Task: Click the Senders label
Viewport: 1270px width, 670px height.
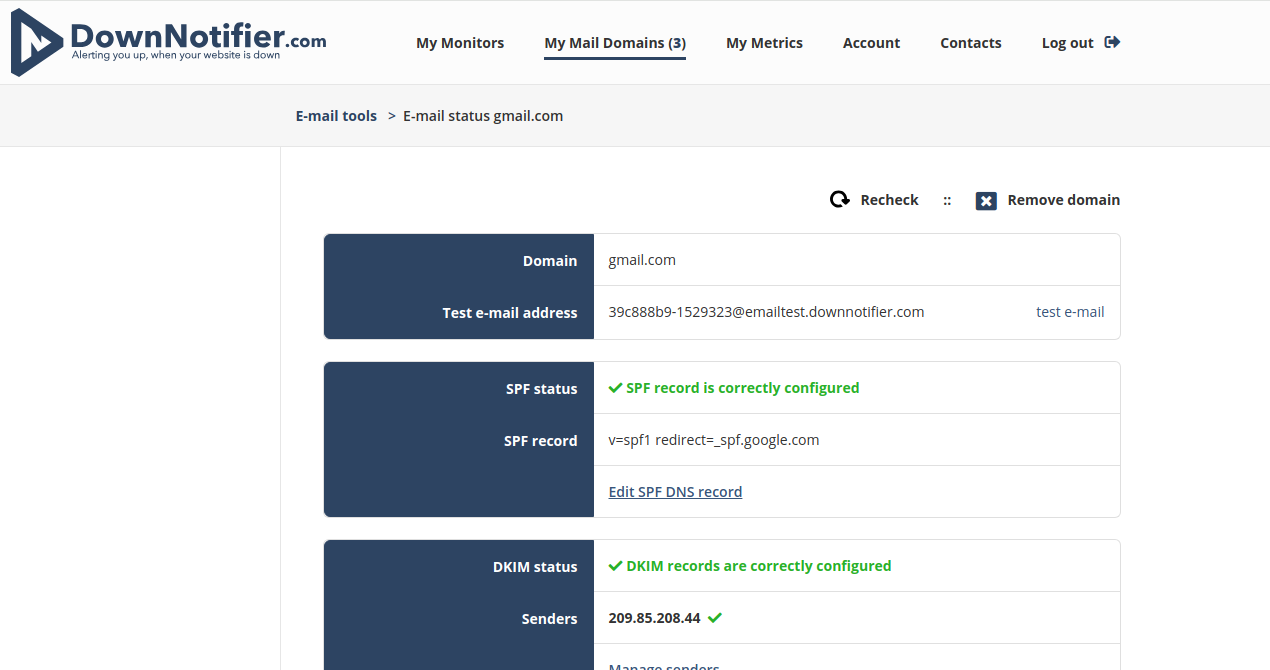Action: [x=549, y=619]
